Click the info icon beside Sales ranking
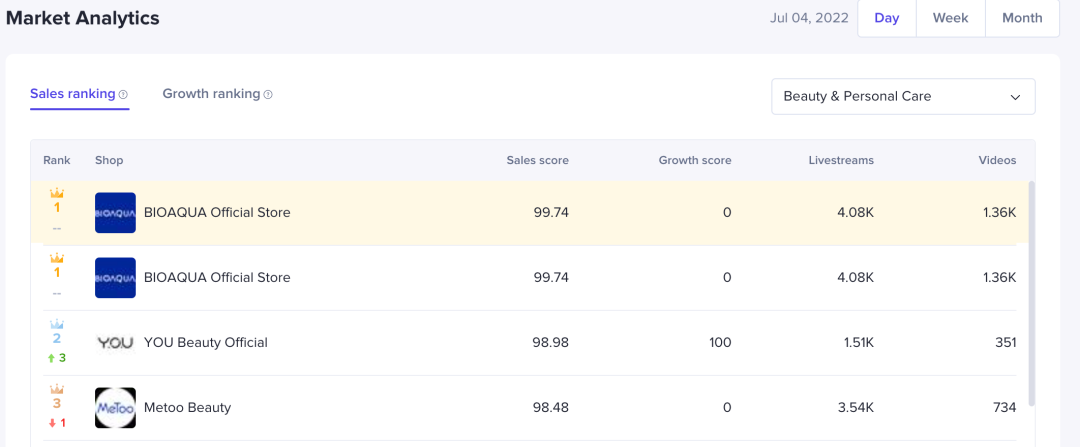Screen dimensions: 1080x447 point(123,95)
